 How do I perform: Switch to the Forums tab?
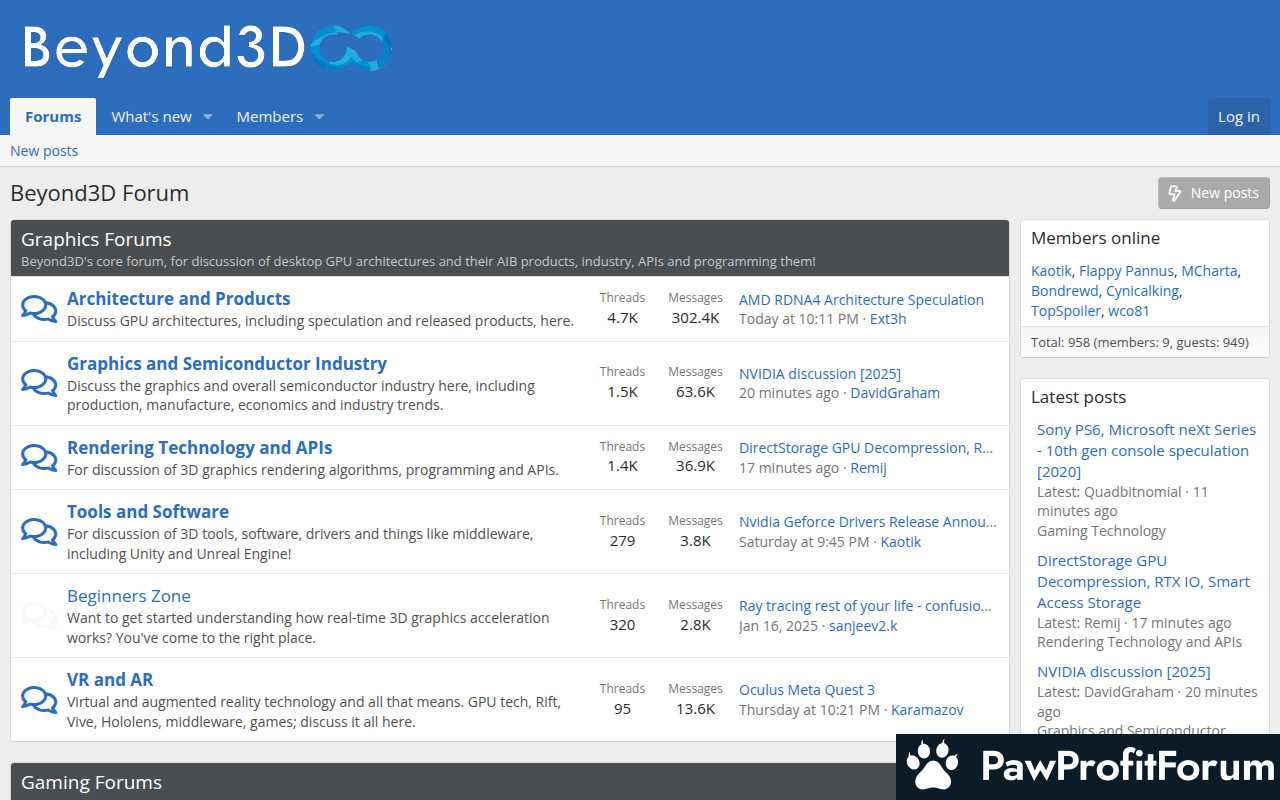pyautogui.click(x=53, y=117)
